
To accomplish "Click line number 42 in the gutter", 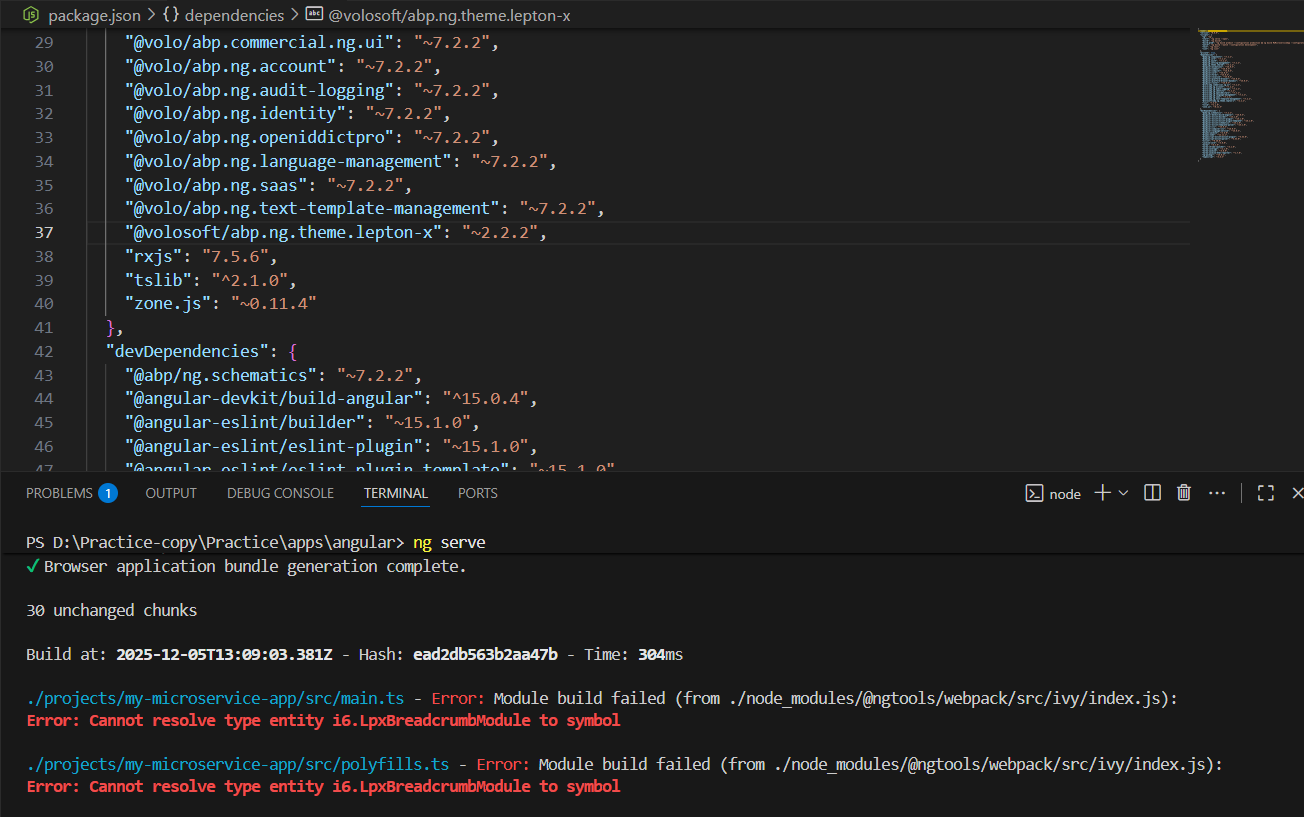I will pos(44,351).
